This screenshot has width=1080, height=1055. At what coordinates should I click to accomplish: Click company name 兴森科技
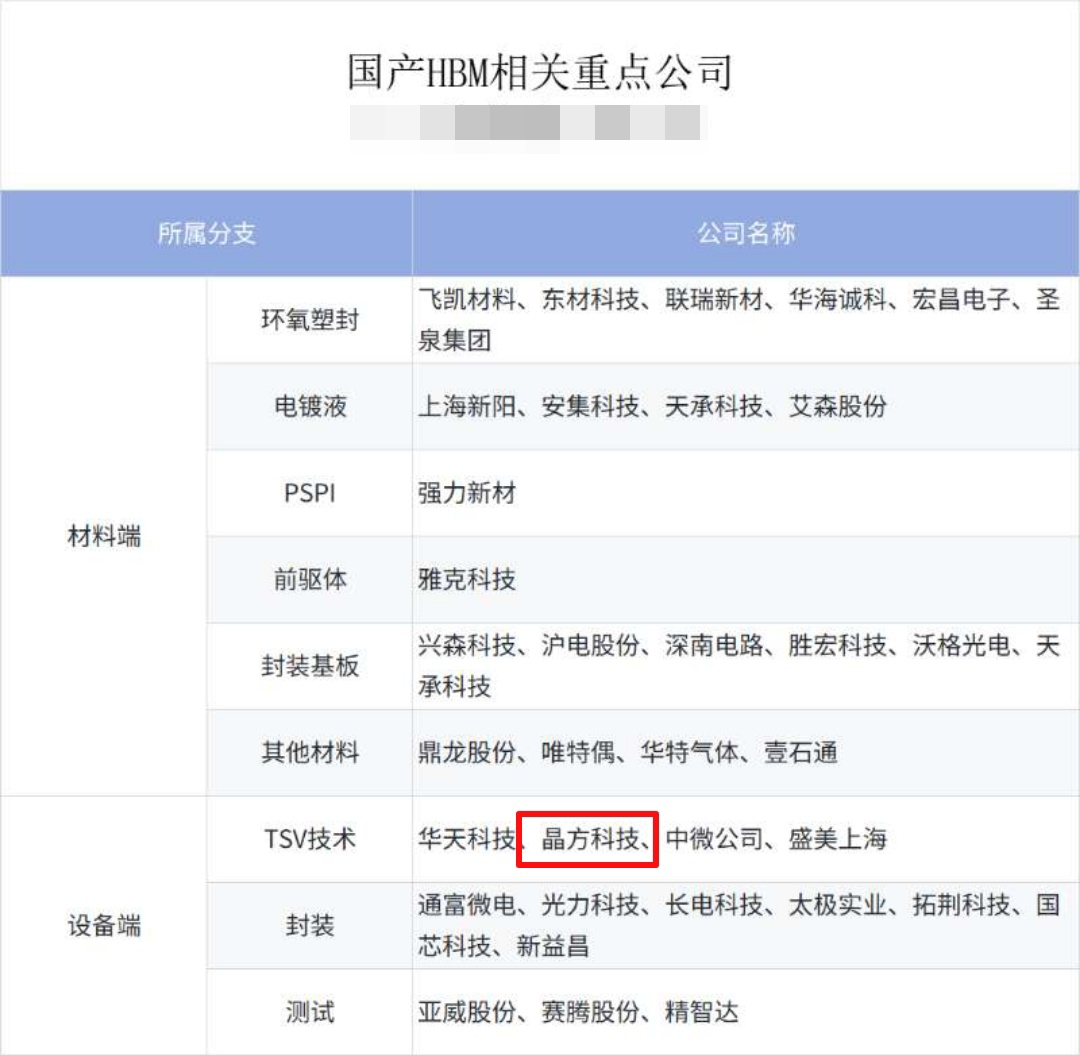(x=467, y=645)
